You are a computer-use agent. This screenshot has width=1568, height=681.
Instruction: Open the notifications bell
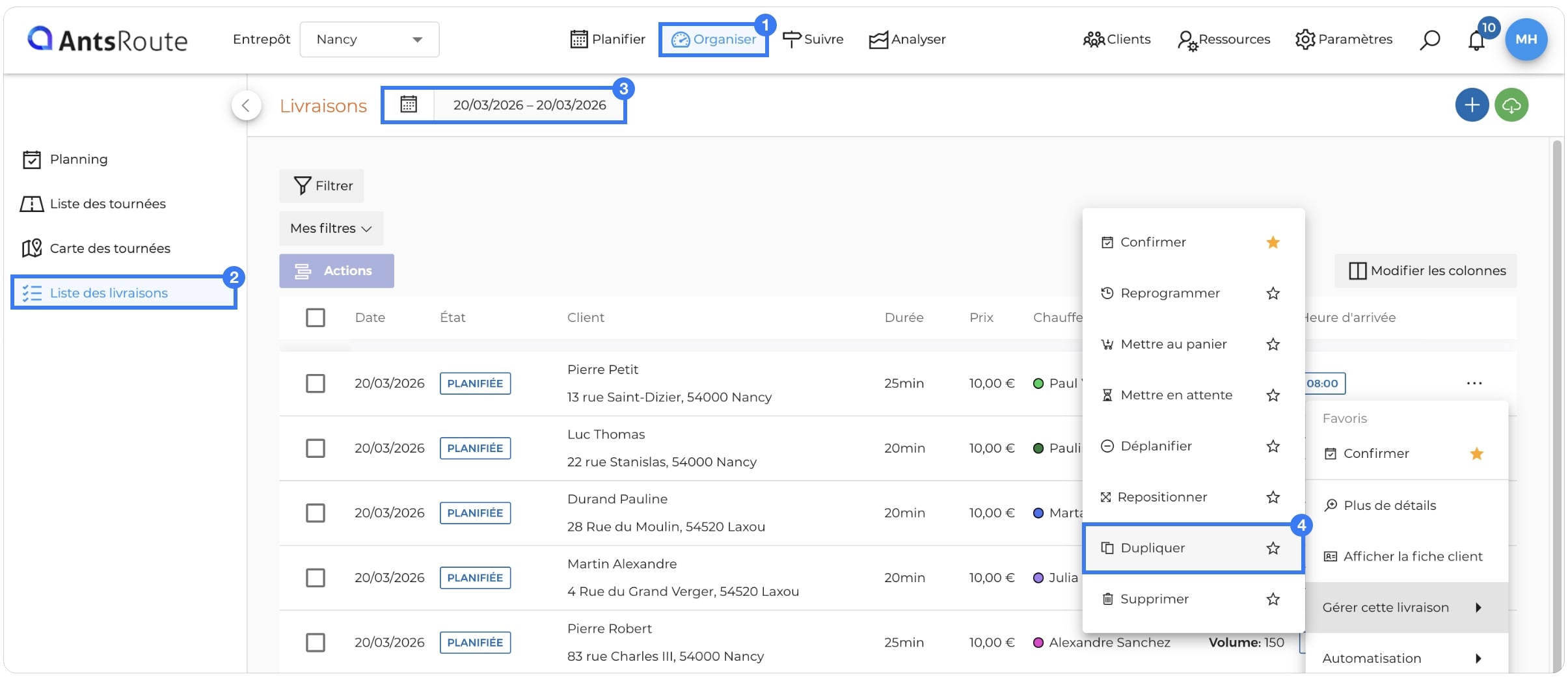1476,40
